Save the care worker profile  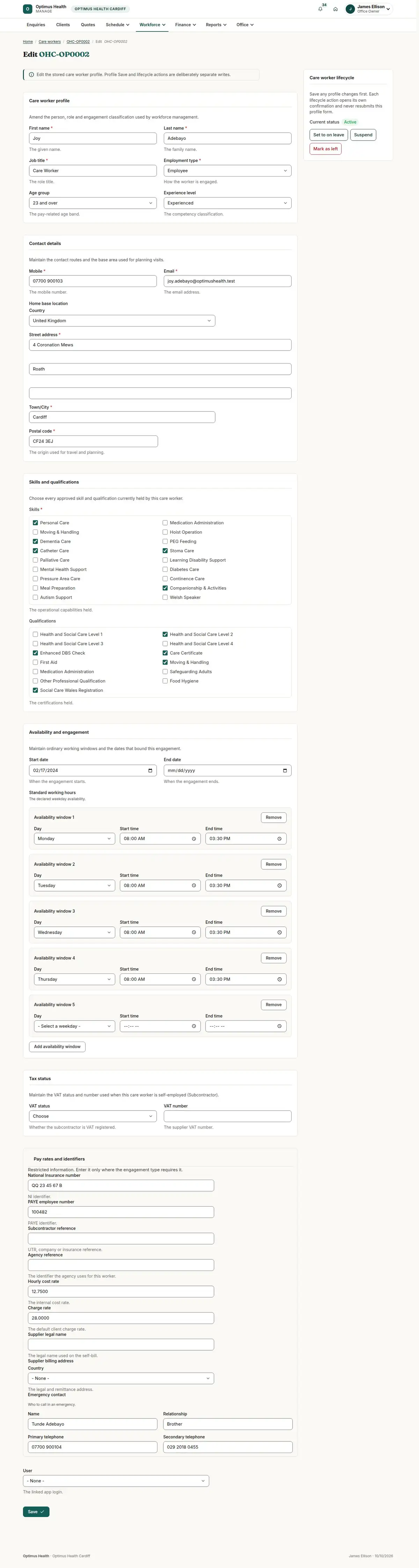pos(36,1512)
